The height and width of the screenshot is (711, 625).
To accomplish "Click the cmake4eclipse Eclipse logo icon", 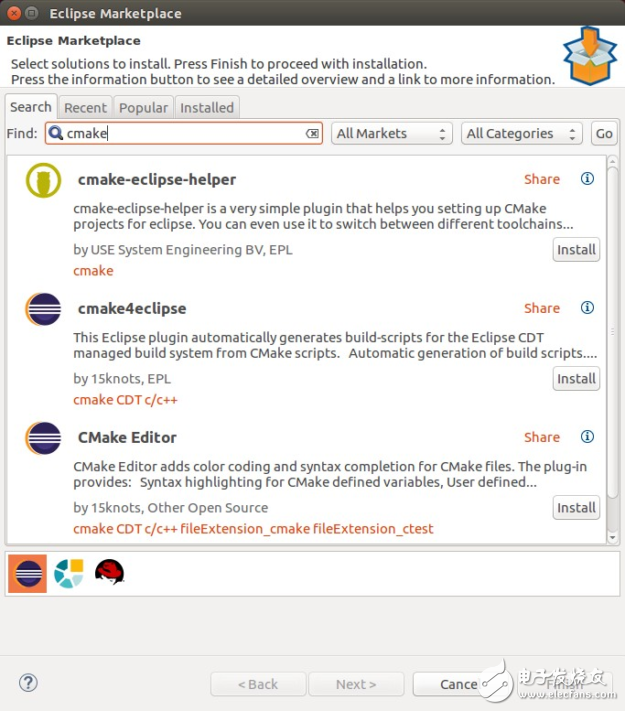I will click(44, 309).
